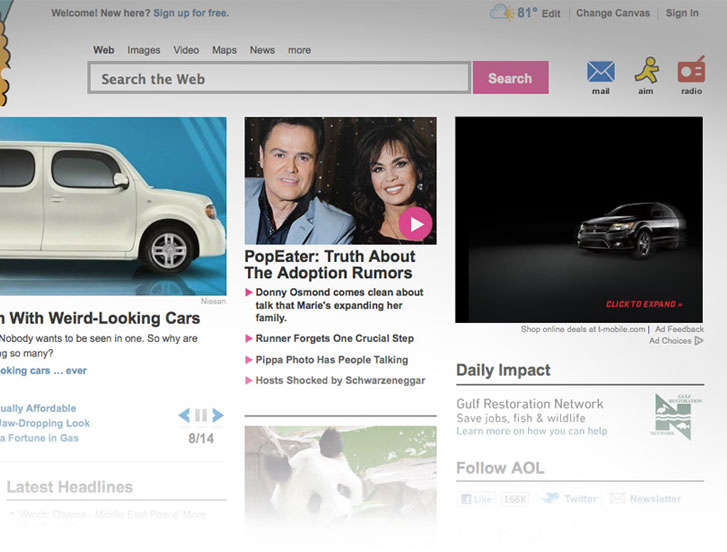Image resolution: width=727 pixels, height=552 pixels.
Task: Open the radio icon
Action: pos(691,71)
